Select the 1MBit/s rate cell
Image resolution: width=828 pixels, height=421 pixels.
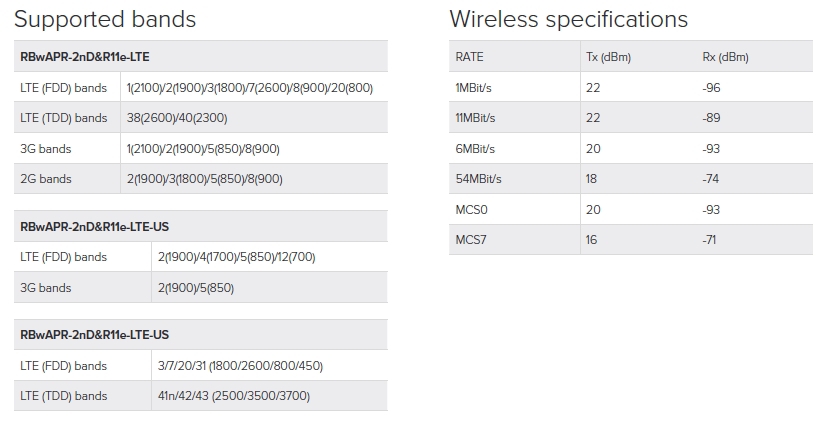coord(473,88)
